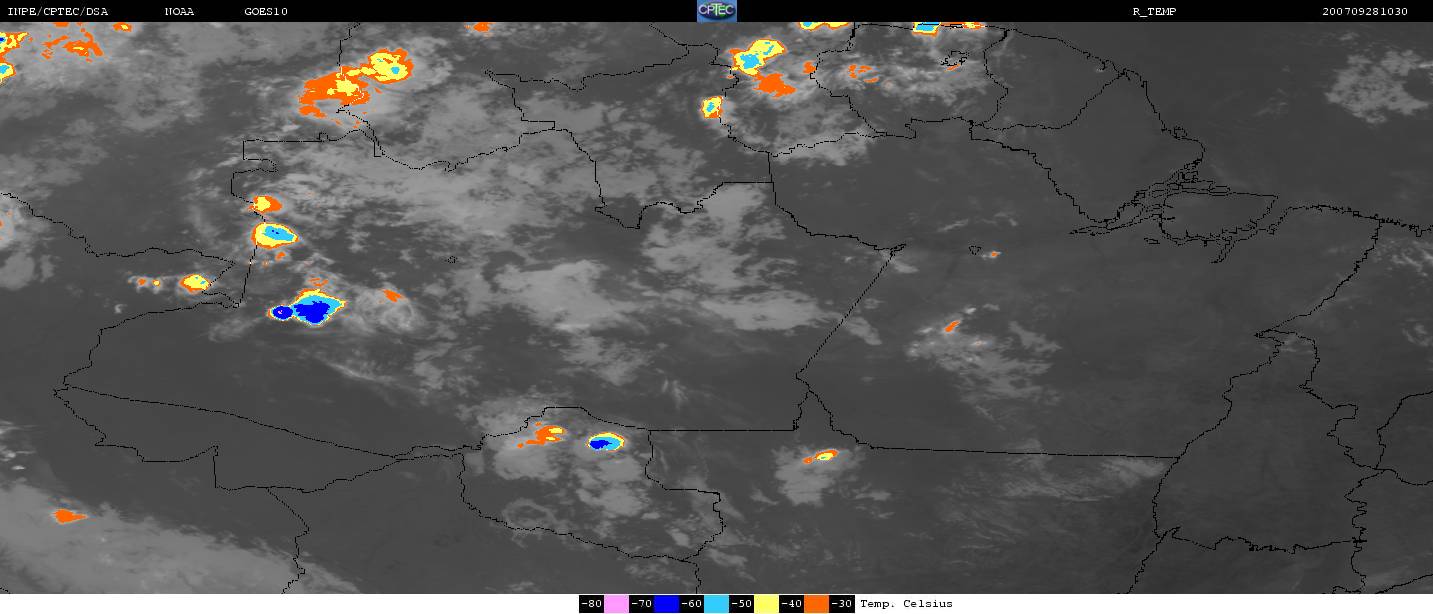Click the -80 legend value
The height and width of the screenshot is (614, 1433).
(591, 604)
